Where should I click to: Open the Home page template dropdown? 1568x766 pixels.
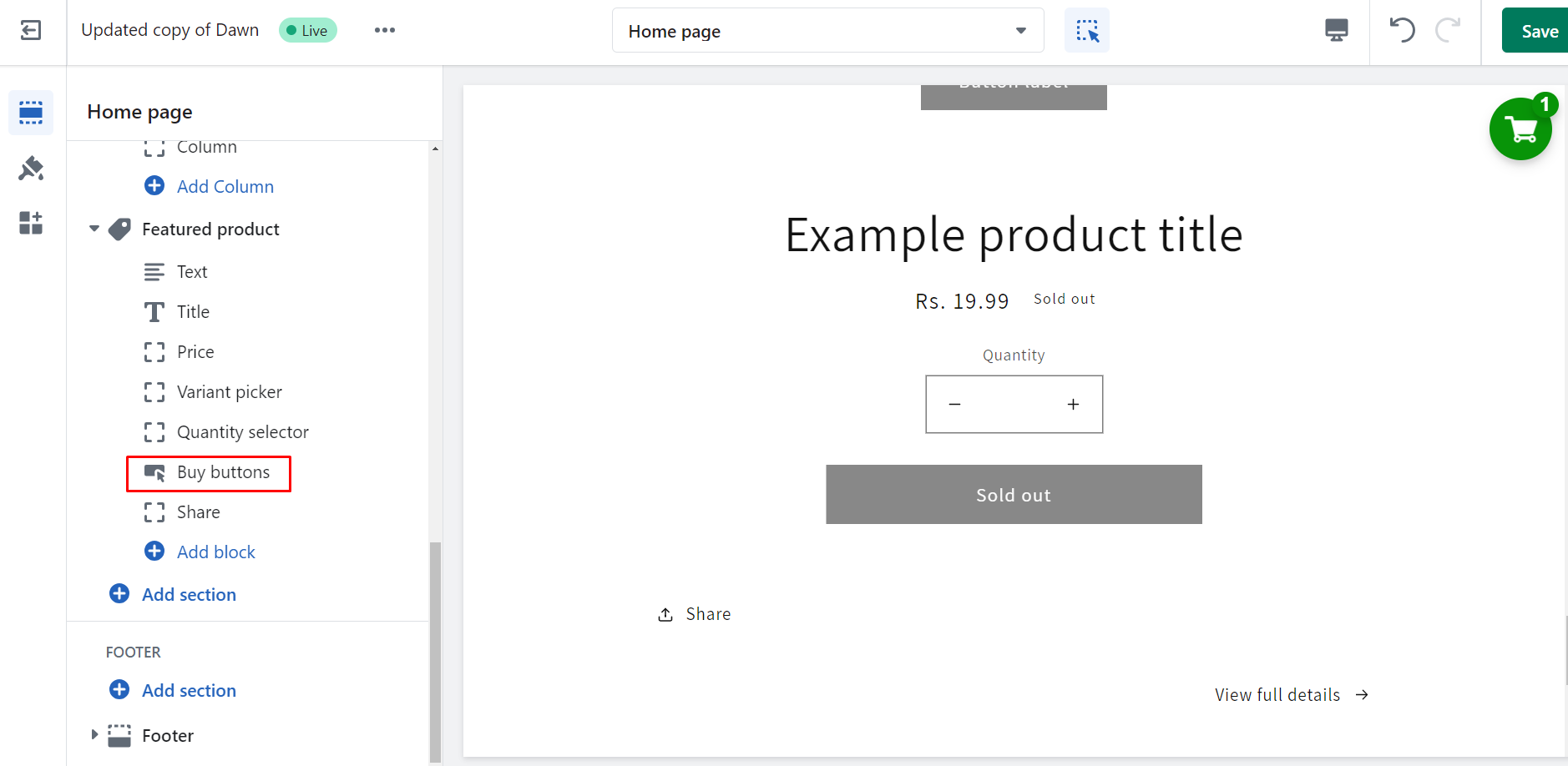pyautogui.click(x=828, y=31)
